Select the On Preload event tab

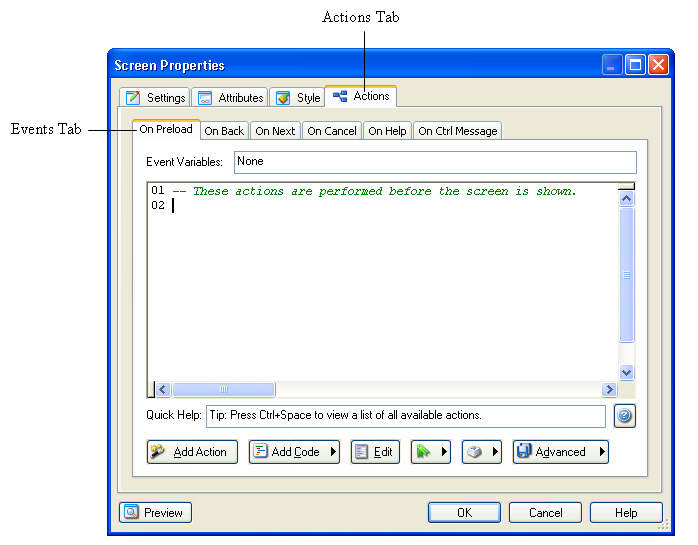point(166,129)
